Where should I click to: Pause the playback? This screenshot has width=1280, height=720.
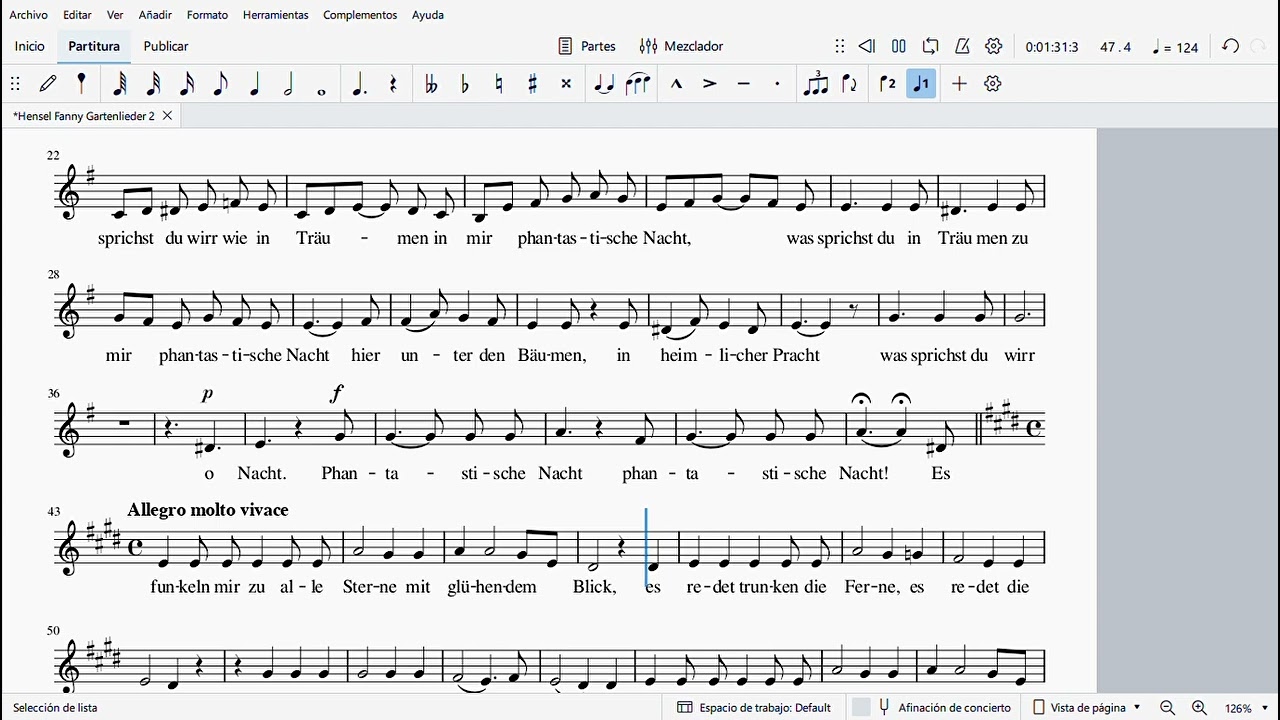point(899,46)
